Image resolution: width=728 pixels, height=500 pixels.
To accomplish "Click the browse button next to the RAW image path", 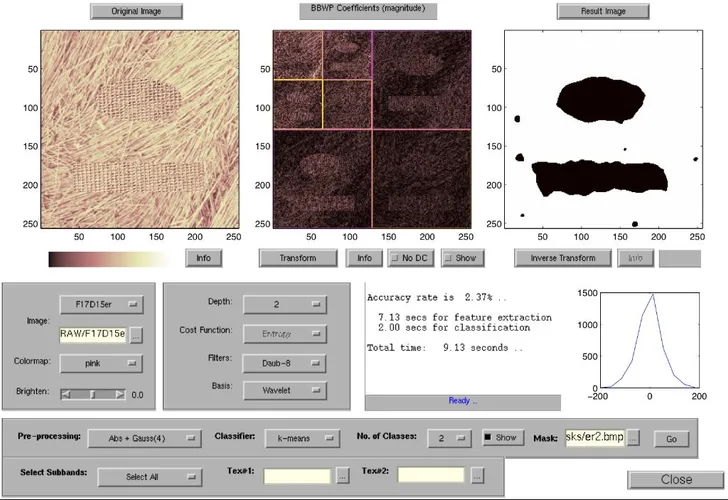I will point(136,335).
